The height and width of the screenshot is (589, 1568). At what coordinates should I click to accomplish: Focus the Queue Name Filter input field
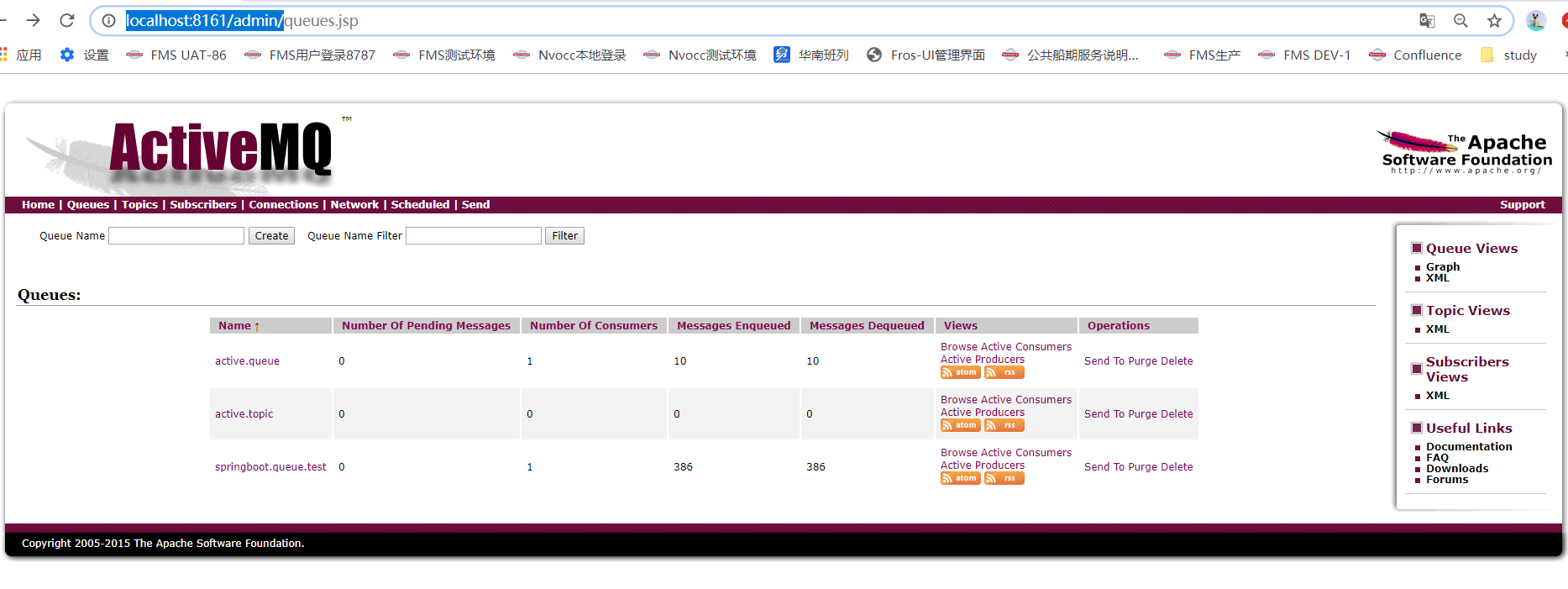pos(474,236)
